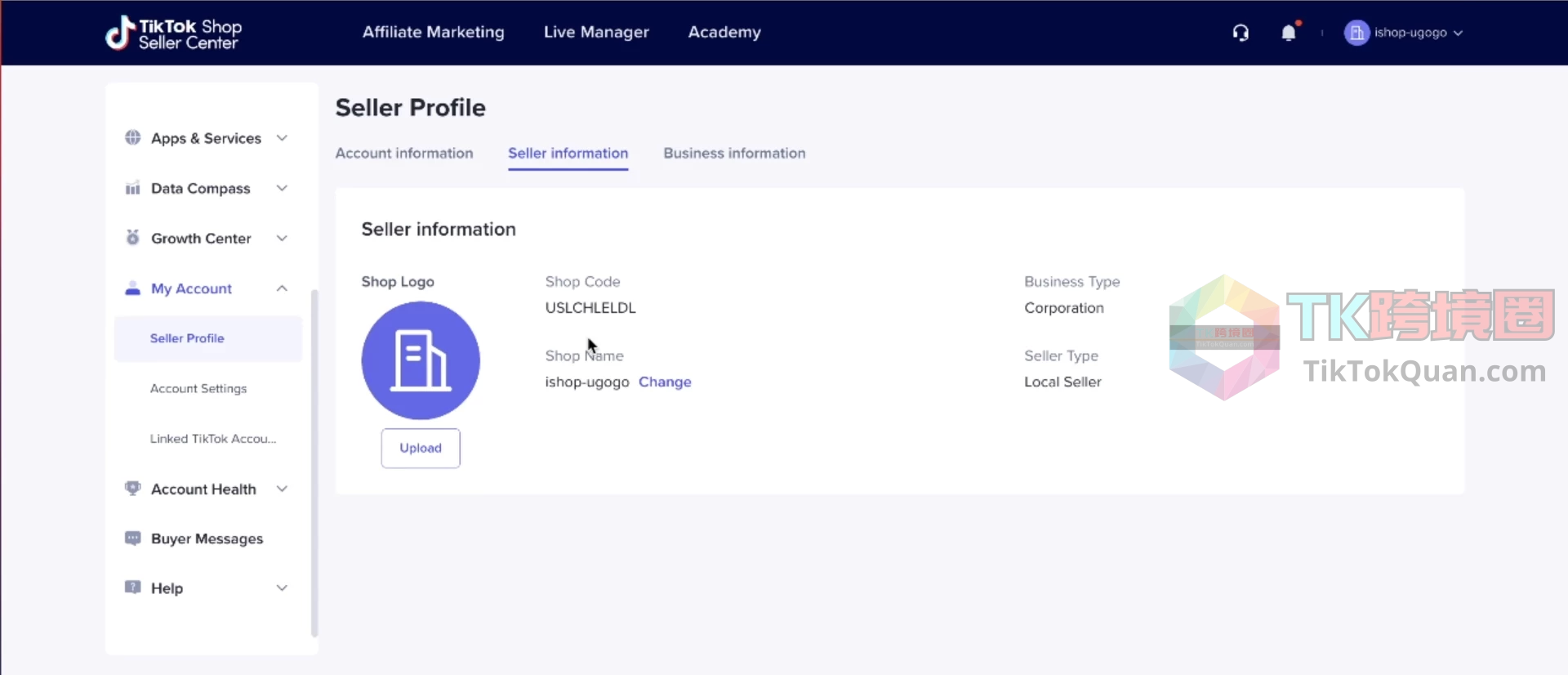Click the Local Seller value
Screen dimensions: 1568x675
1062,382
